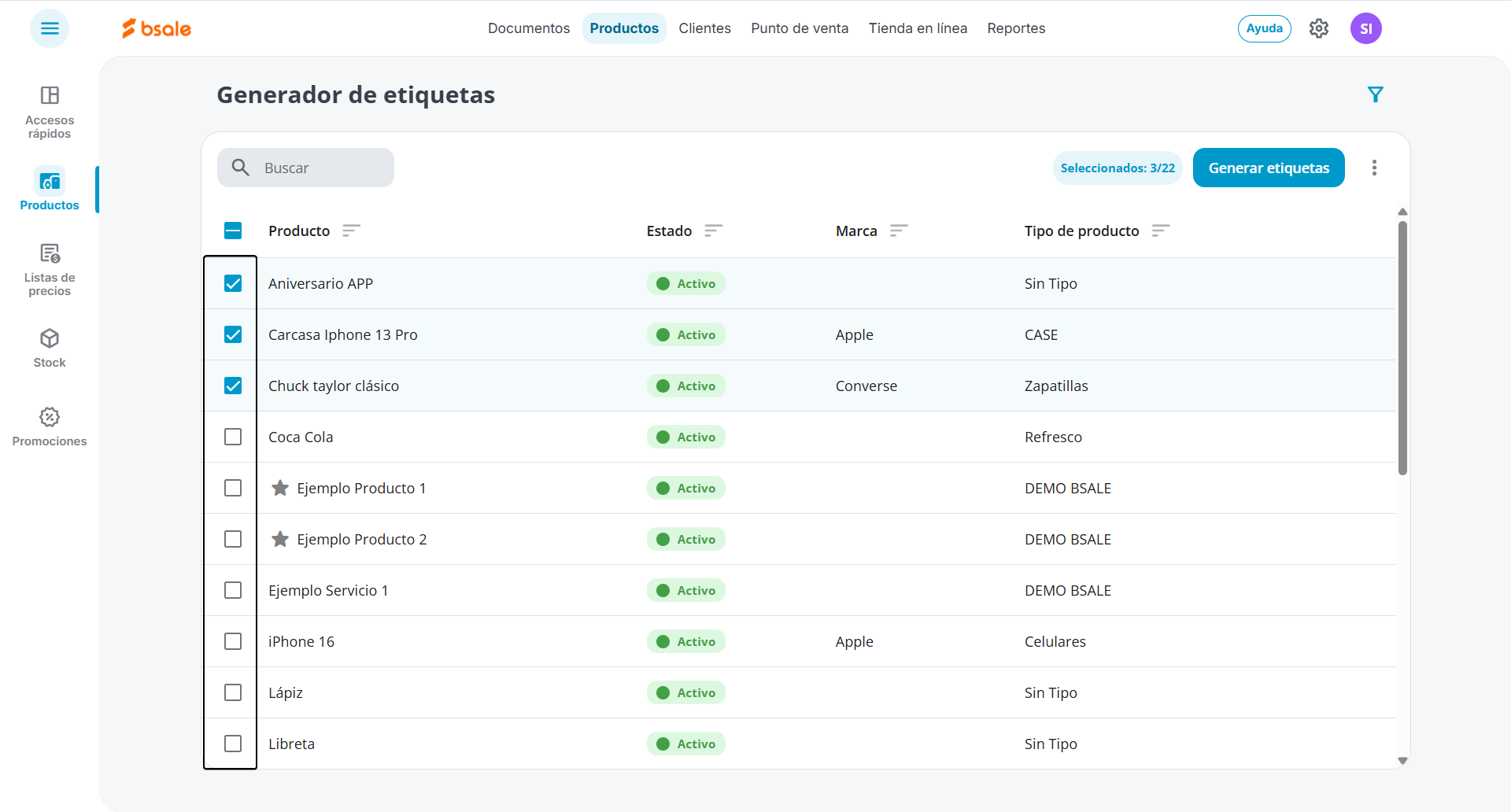1511x812 pixels.
Task: Sort by the Marca column icon
Action: [899, 231]
